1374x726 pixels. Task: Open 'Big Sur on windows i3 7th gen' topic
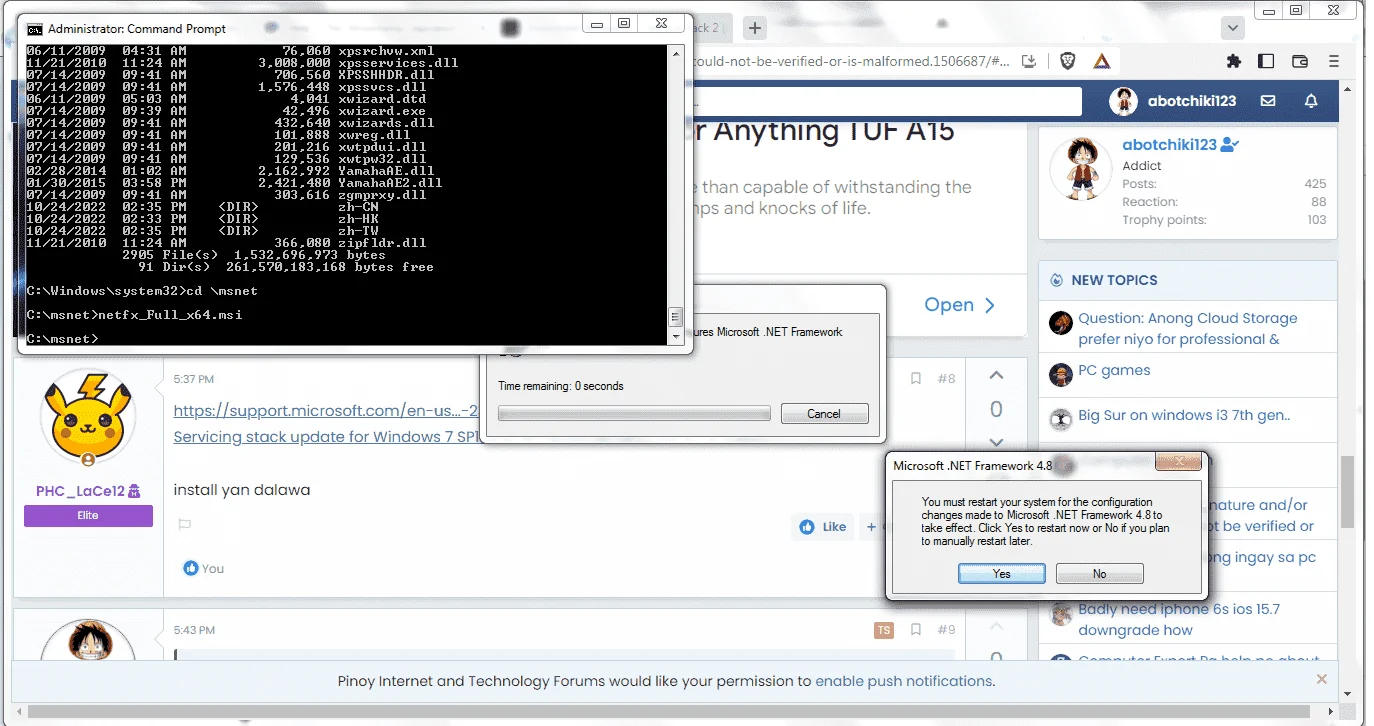pos(1184,415)
